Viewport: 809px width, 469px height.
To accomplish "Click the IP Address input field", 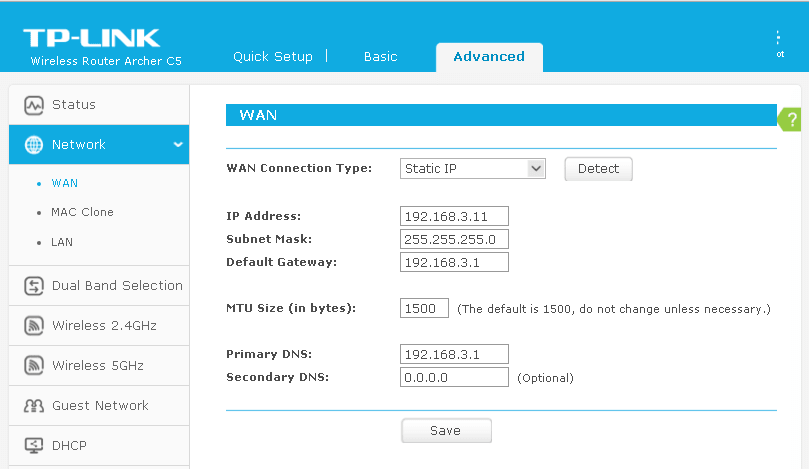I will [454, 216].
